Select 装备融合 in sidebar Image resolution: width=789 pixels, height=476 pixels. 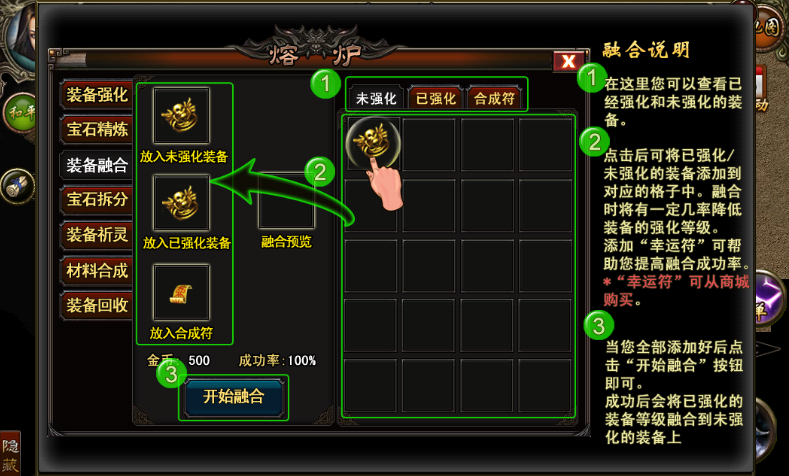97,165
